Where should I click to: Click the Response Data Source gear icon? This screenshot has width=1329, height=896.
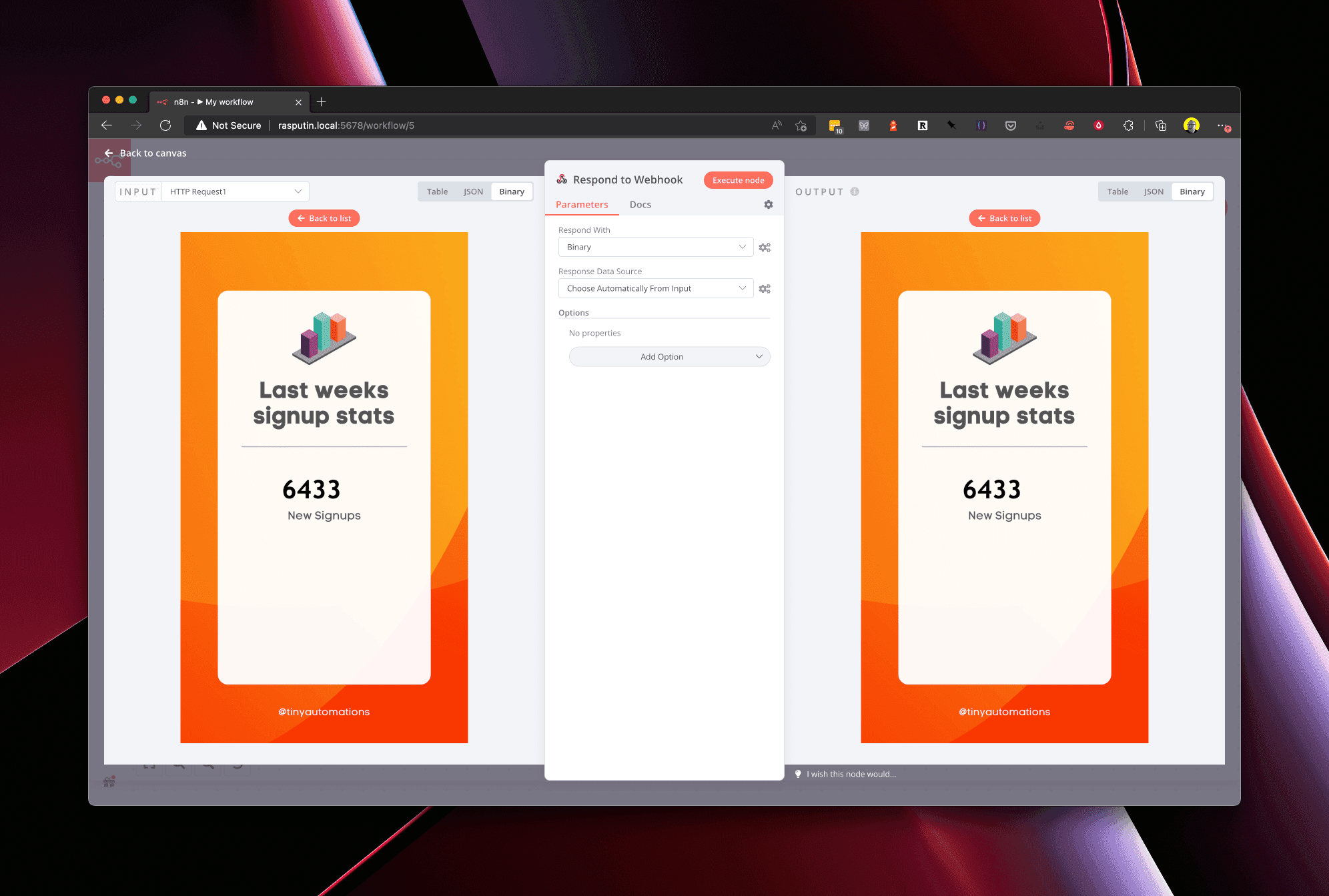pos(765,289)
